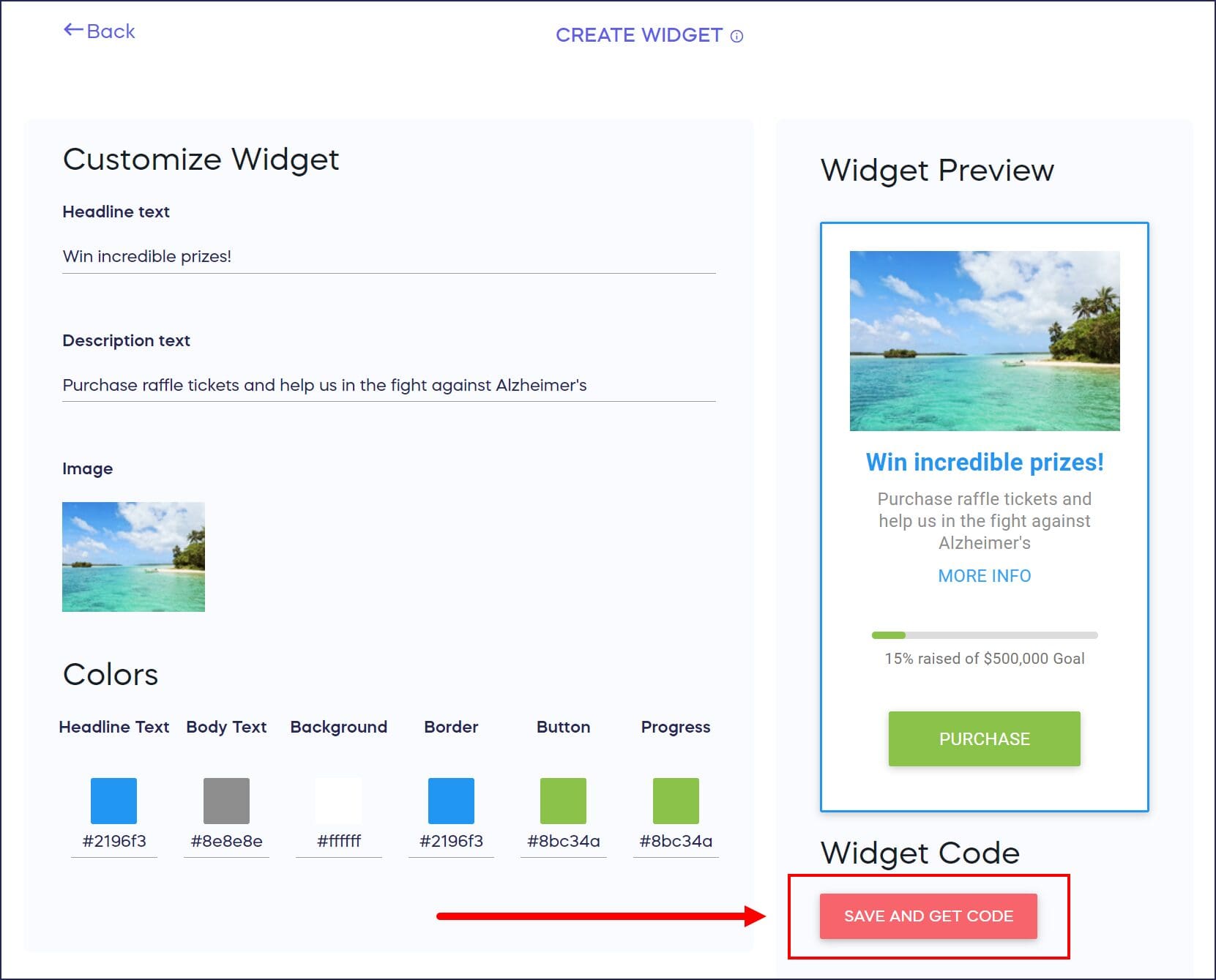Click the Progress hex value field

676,842
